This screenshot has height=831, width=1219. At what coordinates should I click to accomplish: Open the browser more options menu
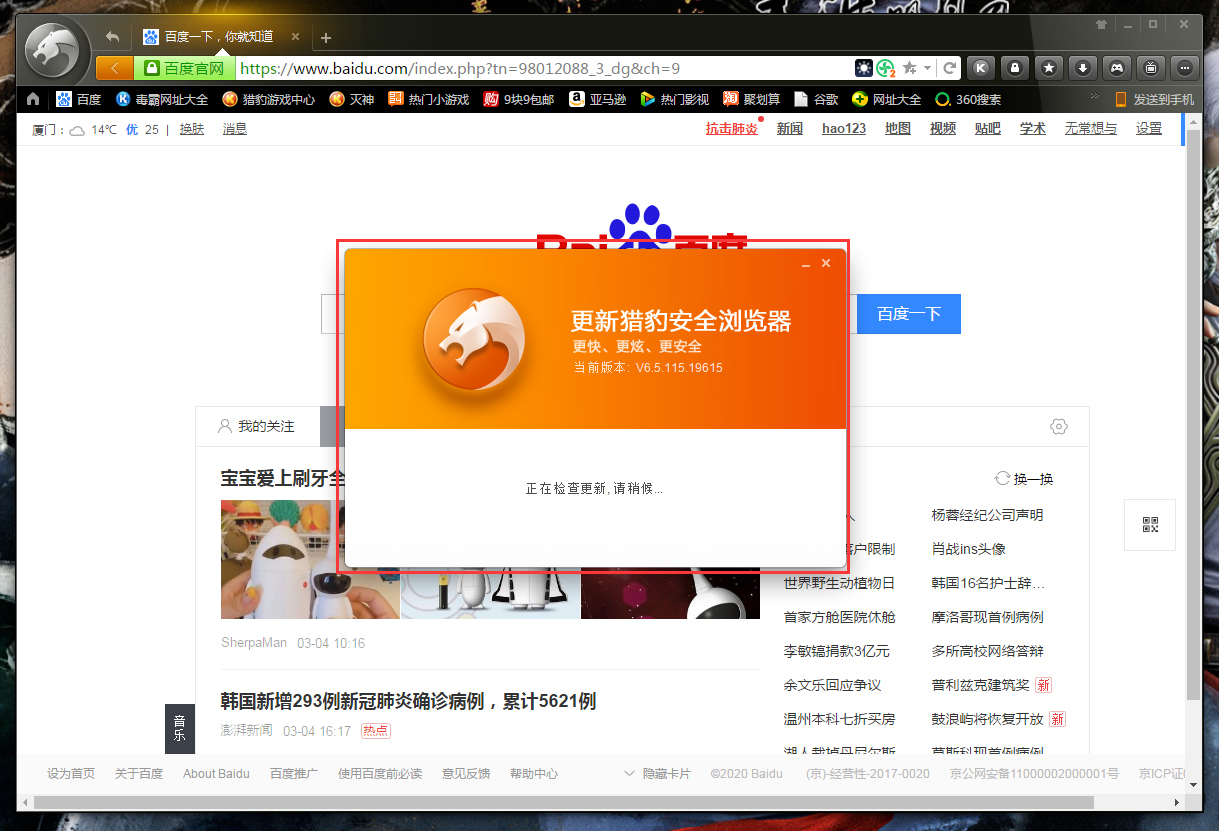[x=1184, y=67]
